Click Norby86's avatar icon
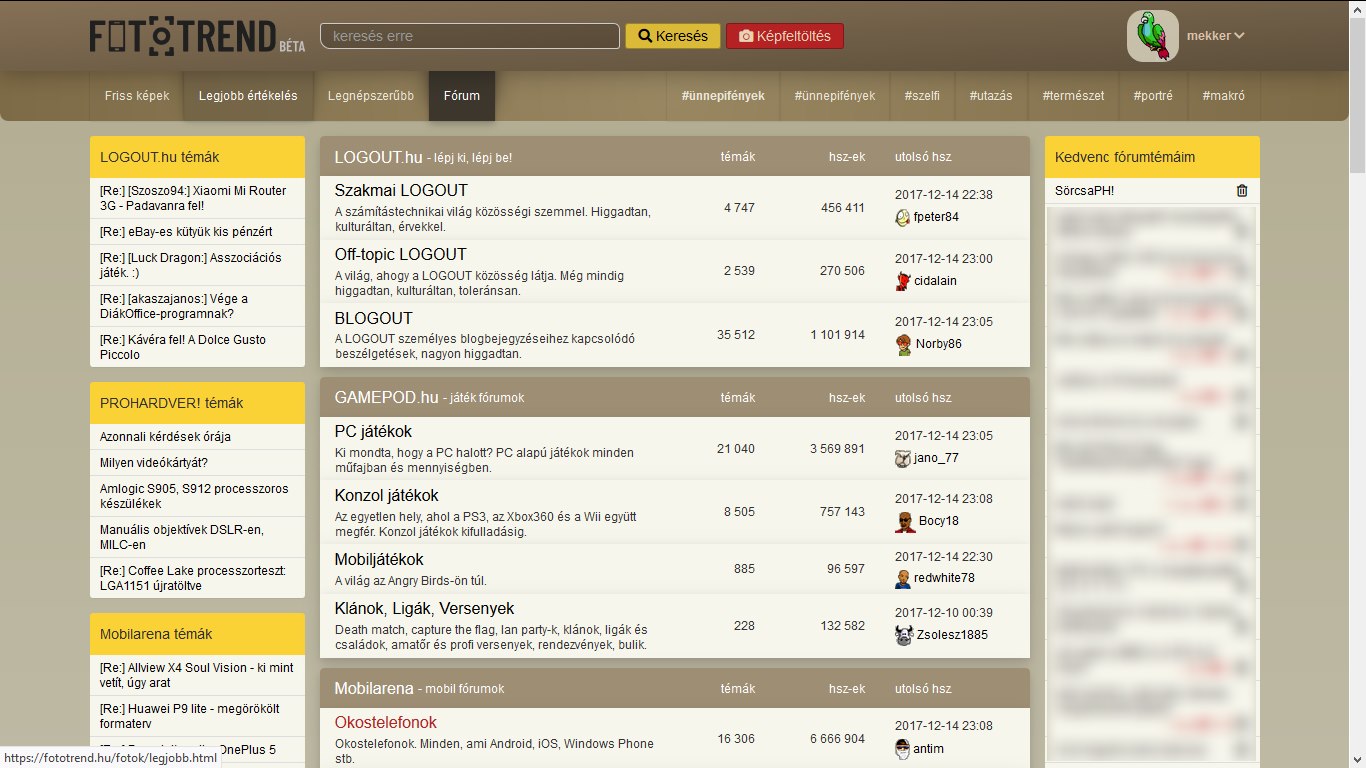1366x768 pixels. (903, 344)
